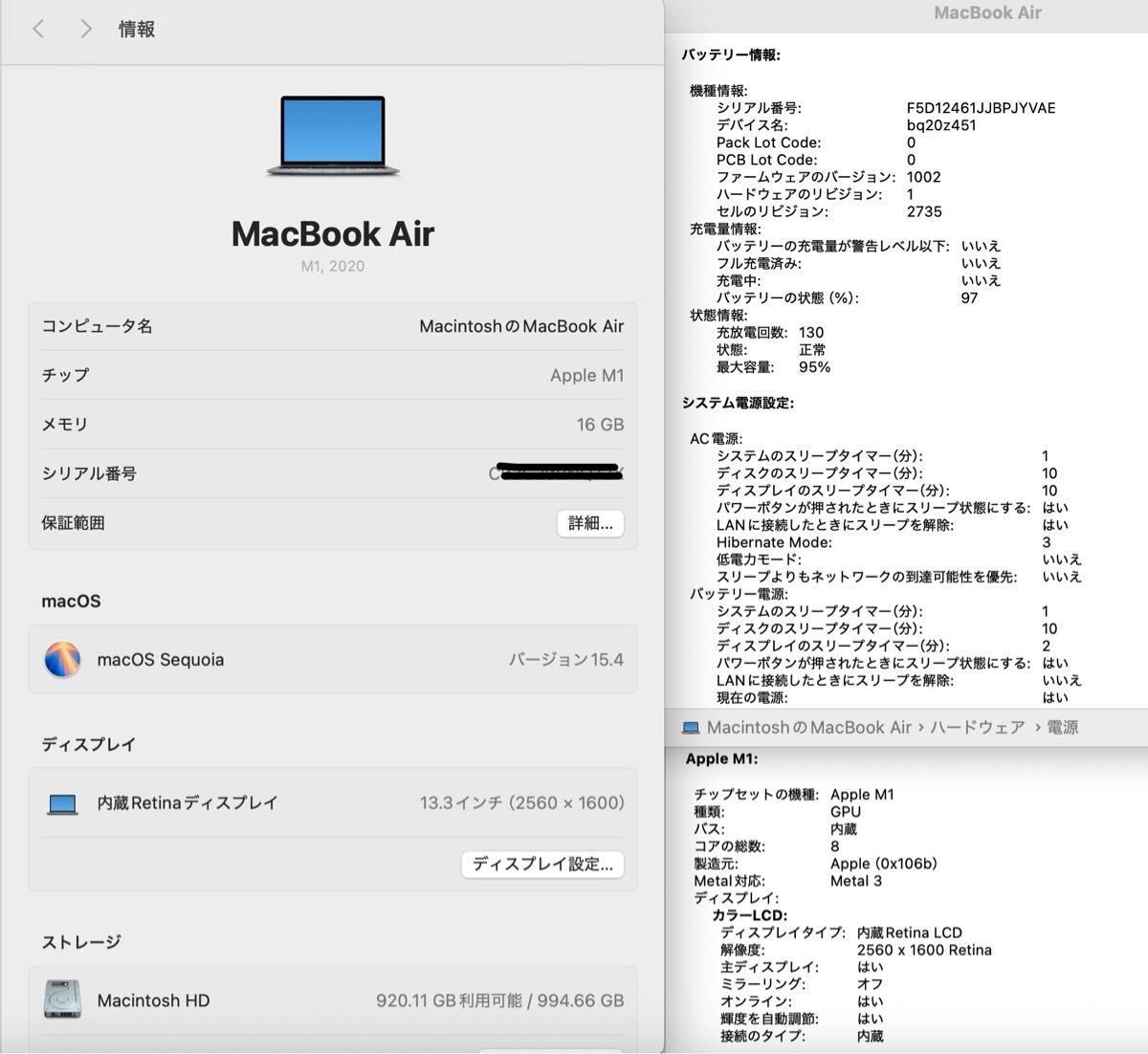This screenshot has width=1148, height=1054.
Task: Click the コンピュータ名 label
Action: (x=97, y=326)
